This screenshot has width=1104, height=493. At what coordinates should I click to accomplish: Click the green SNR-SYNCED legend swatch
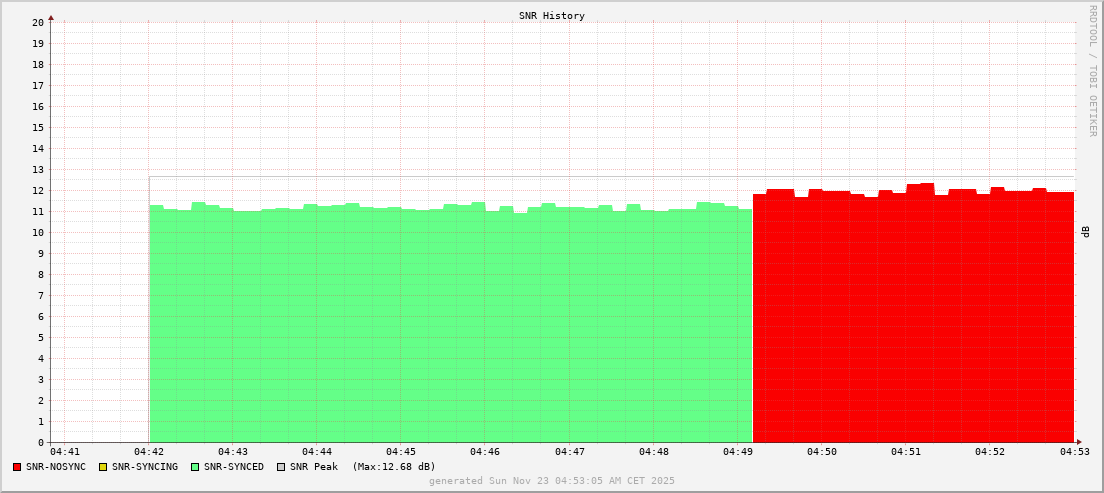(194, 467)
